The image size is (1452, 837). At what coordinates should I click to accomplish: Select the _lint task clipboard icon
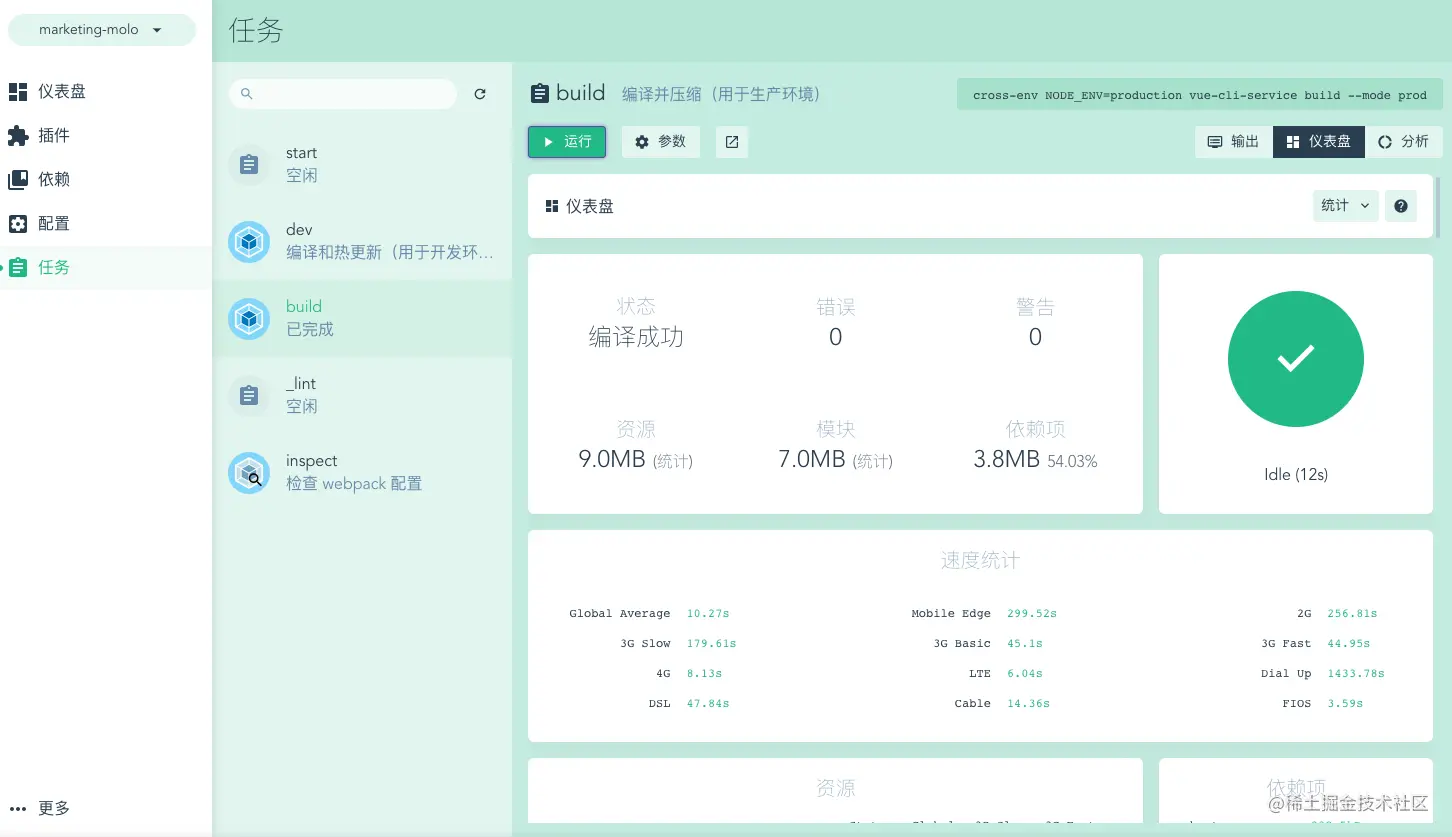tap(249, 396)
